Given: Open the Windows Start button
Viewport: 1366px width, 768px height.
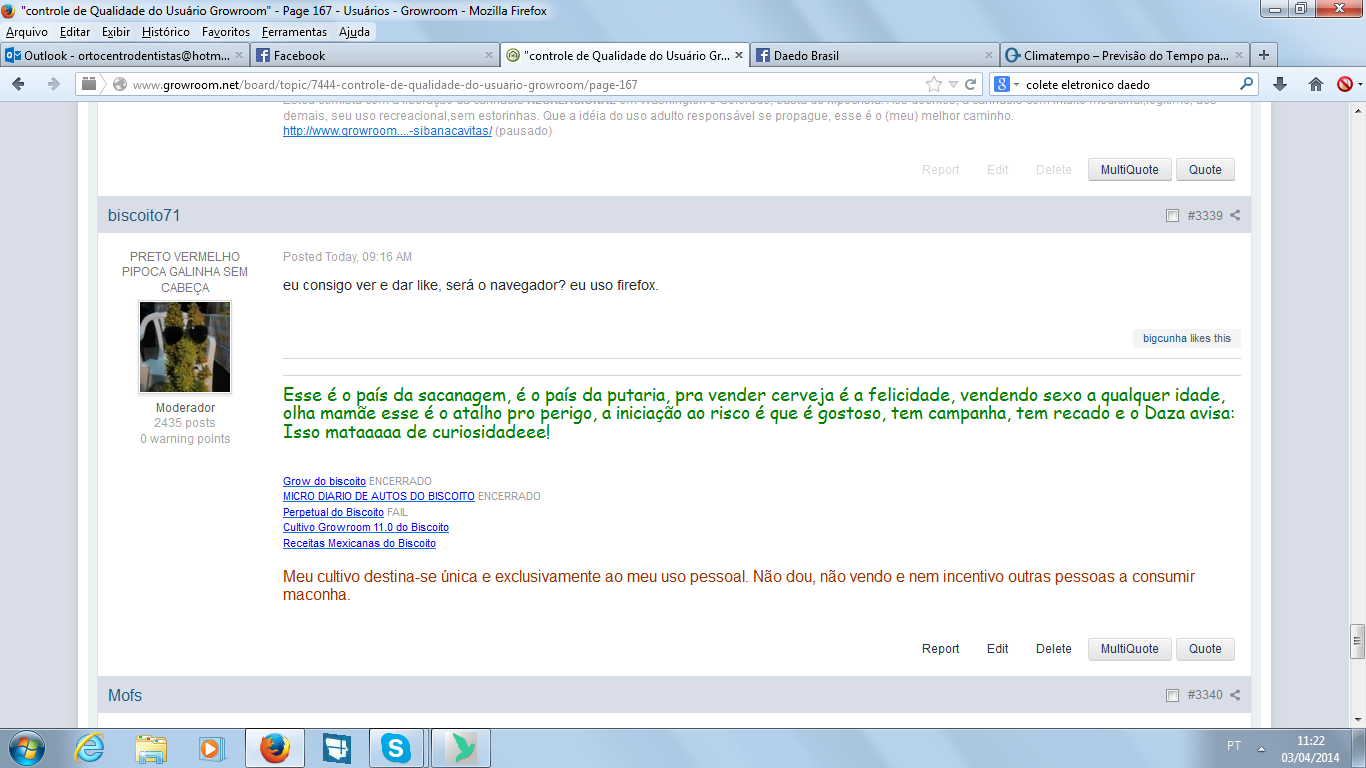Looking at the screenshot, I should click(x=25, y=748).
